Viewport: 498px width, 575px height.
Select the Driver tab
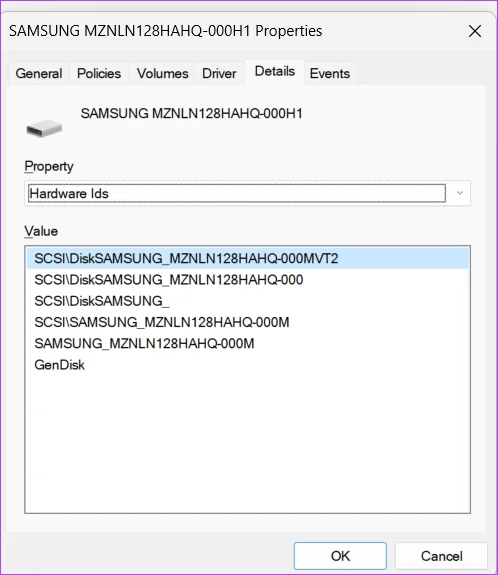click(219, 73)
